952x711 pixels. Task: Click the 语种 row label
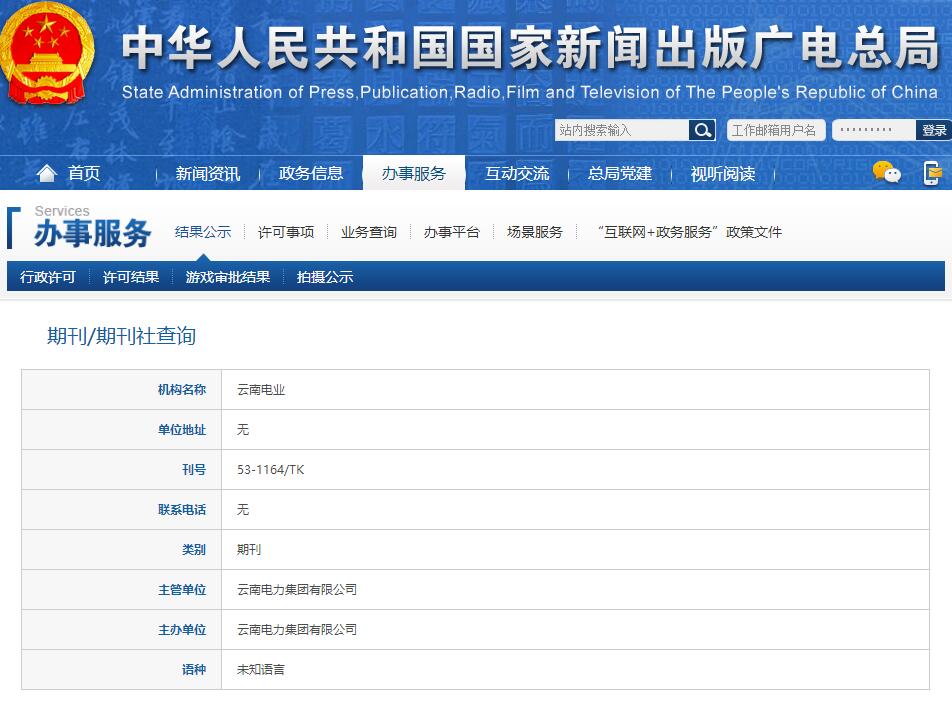(x=194, y=670)
